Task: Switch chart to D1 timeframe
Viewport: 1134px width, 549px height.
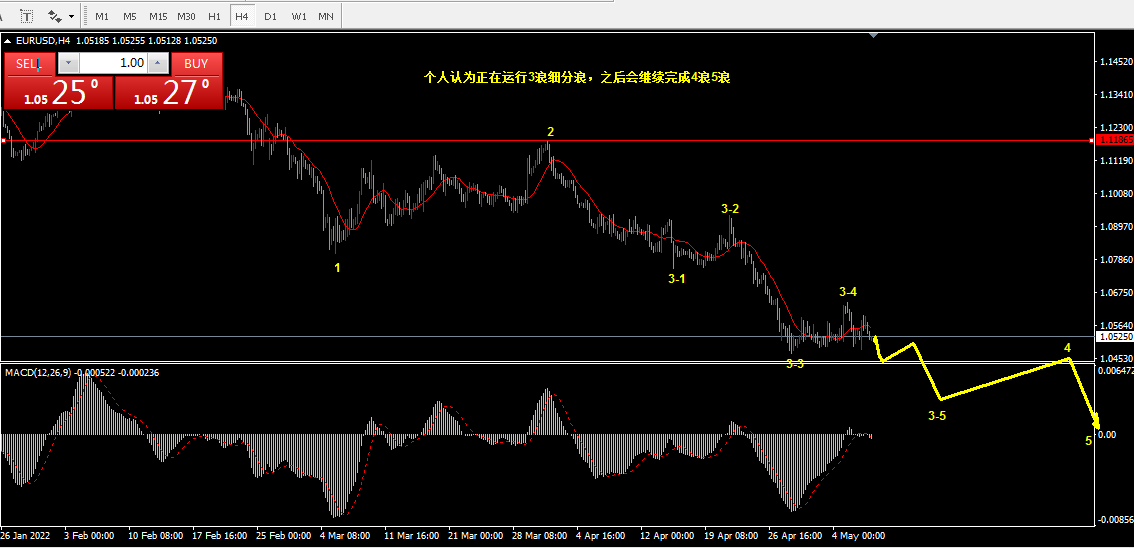Action: [270, 15]
